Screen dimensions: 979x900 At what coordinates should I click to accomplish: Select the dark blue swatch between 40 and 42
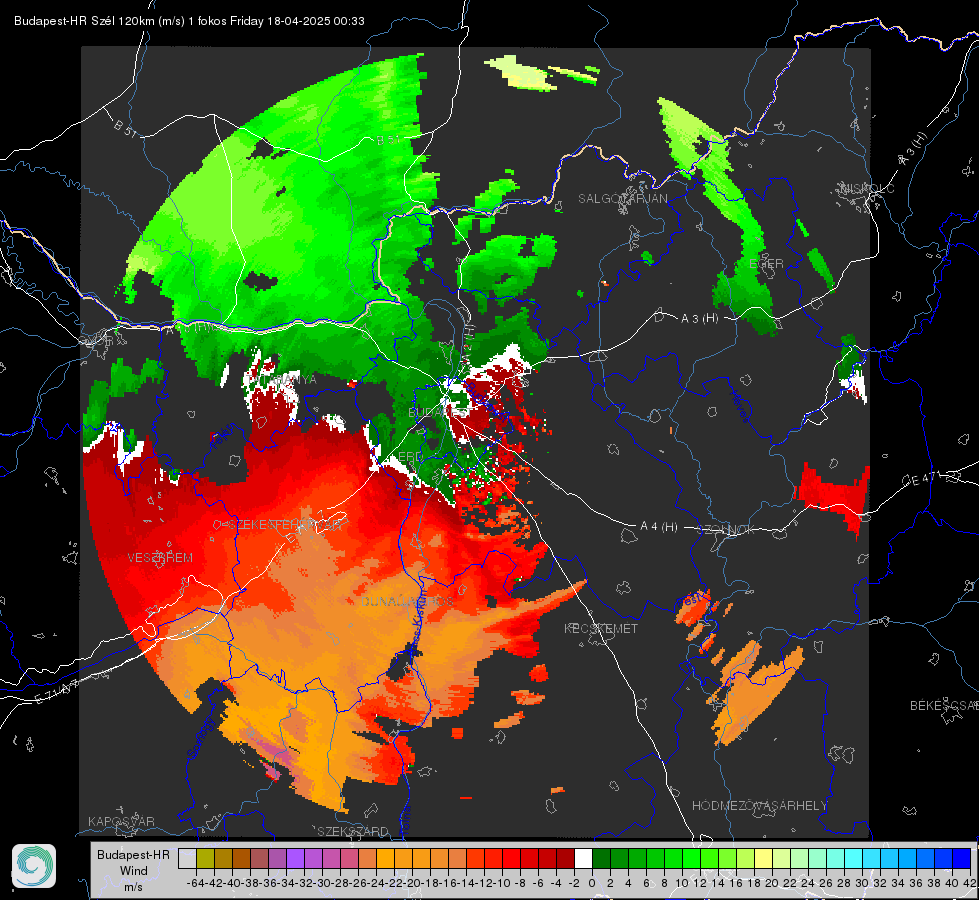click(x=962, y=858)
